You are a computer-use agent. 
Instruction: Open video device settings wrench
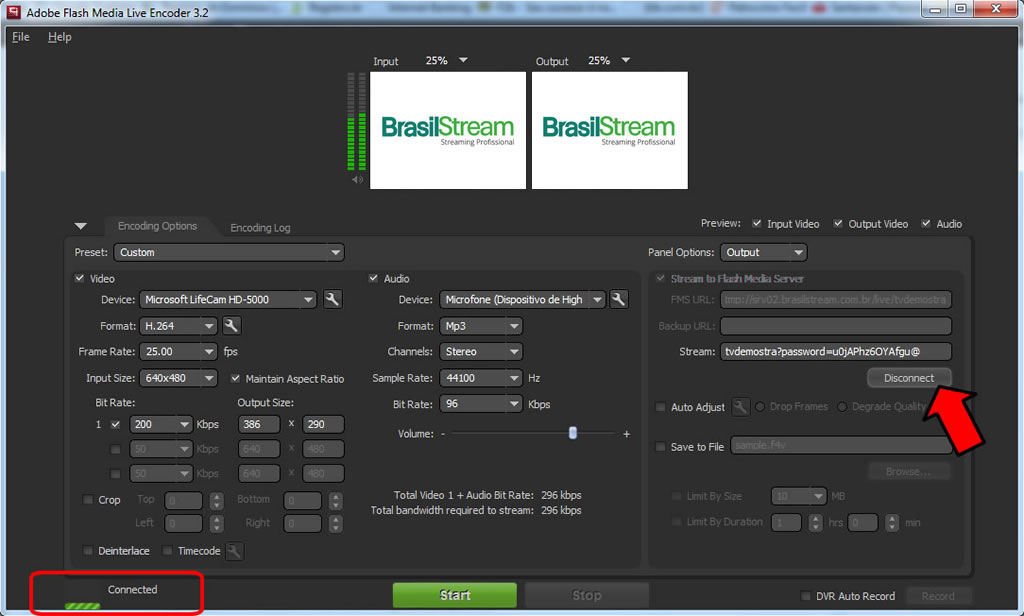pos(332,299)
